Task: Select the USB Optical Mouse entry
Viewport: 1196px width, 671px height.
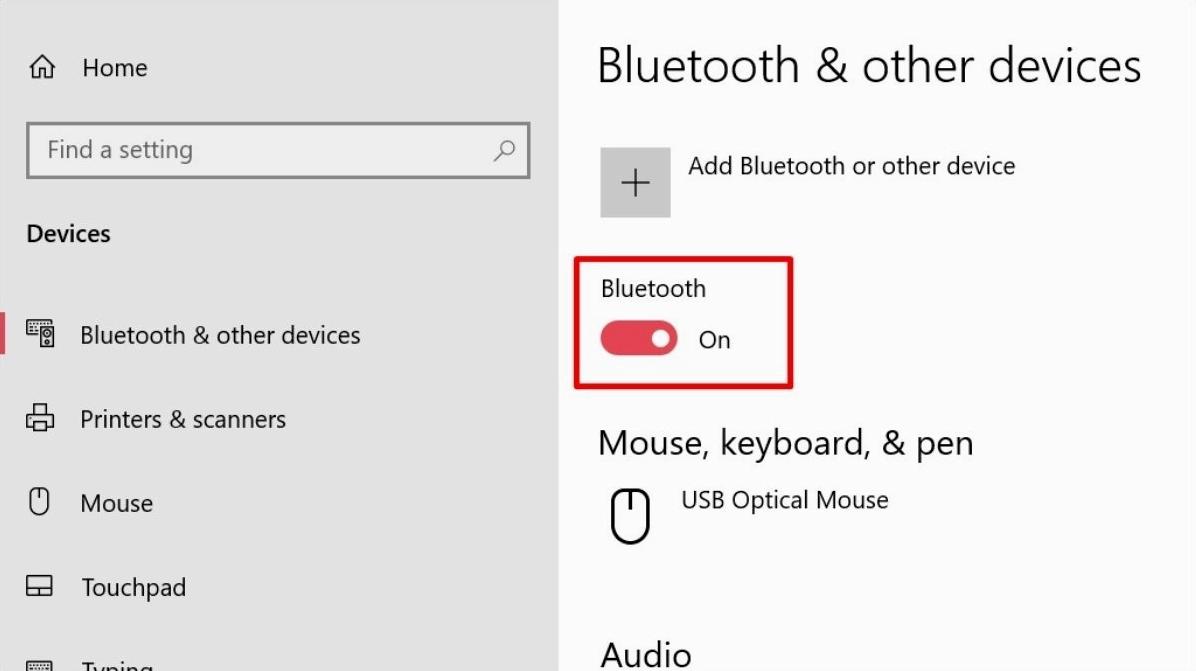Action: coord(785,500)
